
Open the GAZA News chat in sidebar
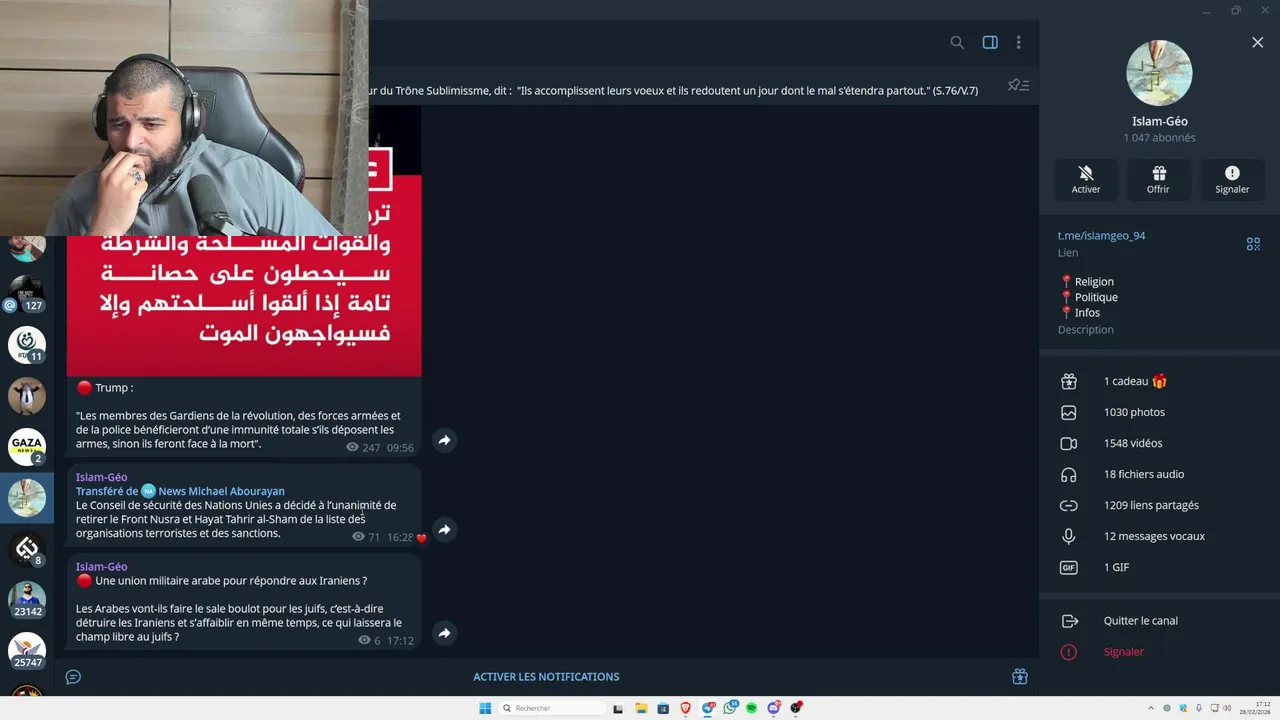click(27, 447)
